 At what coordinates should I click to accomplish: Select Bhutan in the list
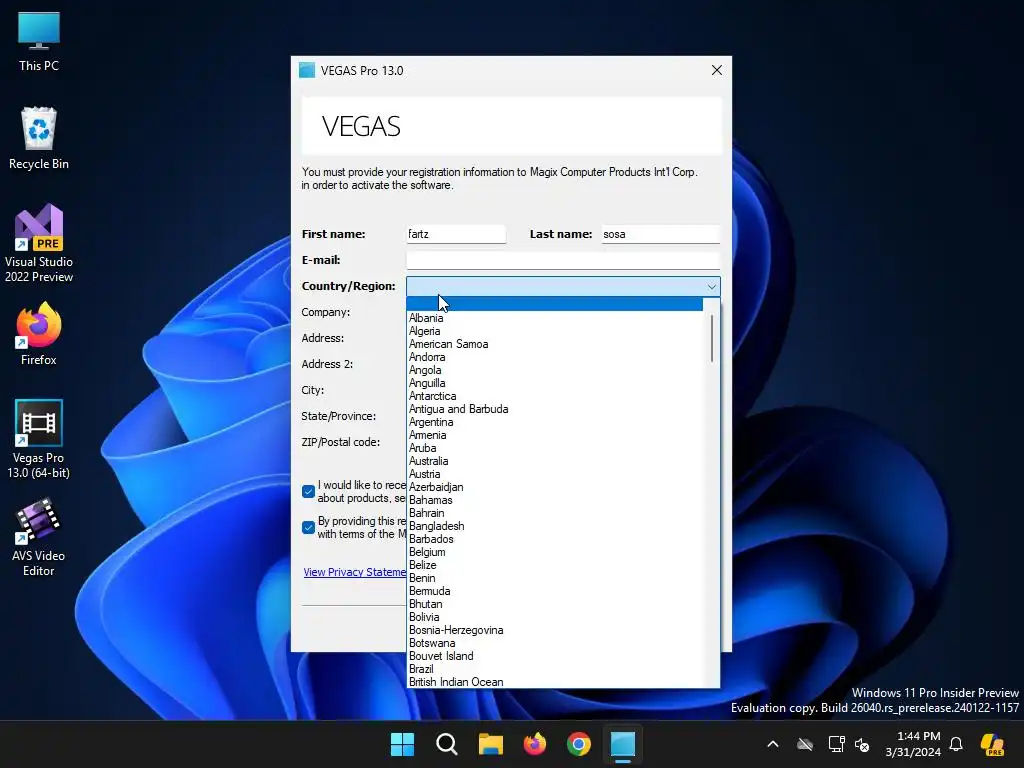pyautogui.click(x=554, y=604)
